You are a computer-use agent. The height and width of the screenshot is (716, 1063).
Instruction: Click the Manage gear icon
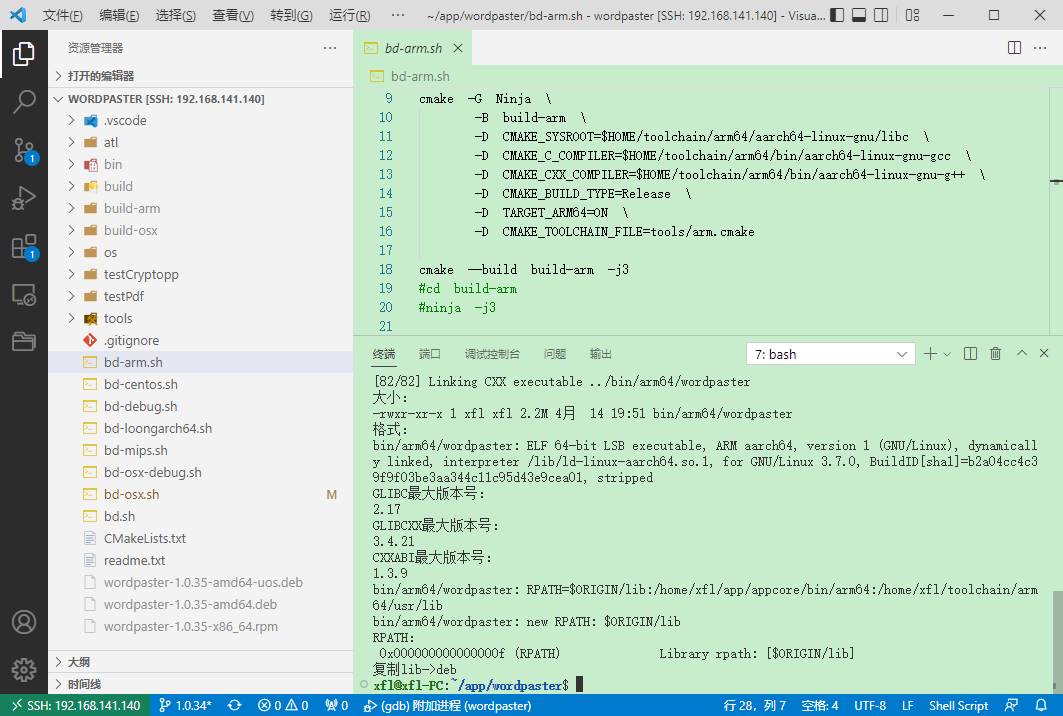[24, 669]
